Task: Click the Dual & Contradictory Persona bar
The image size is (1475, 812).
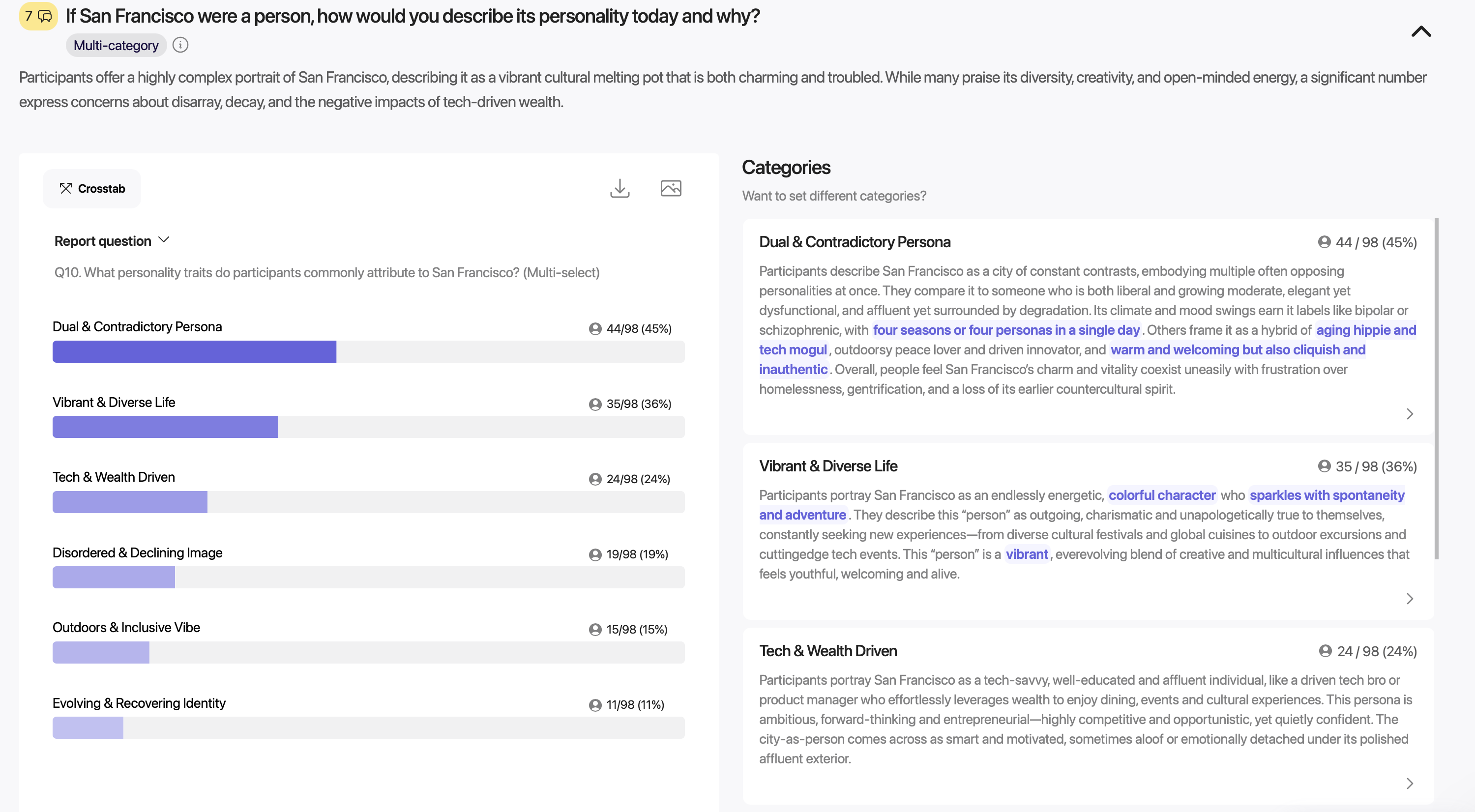Action: (x=194, y=352)
